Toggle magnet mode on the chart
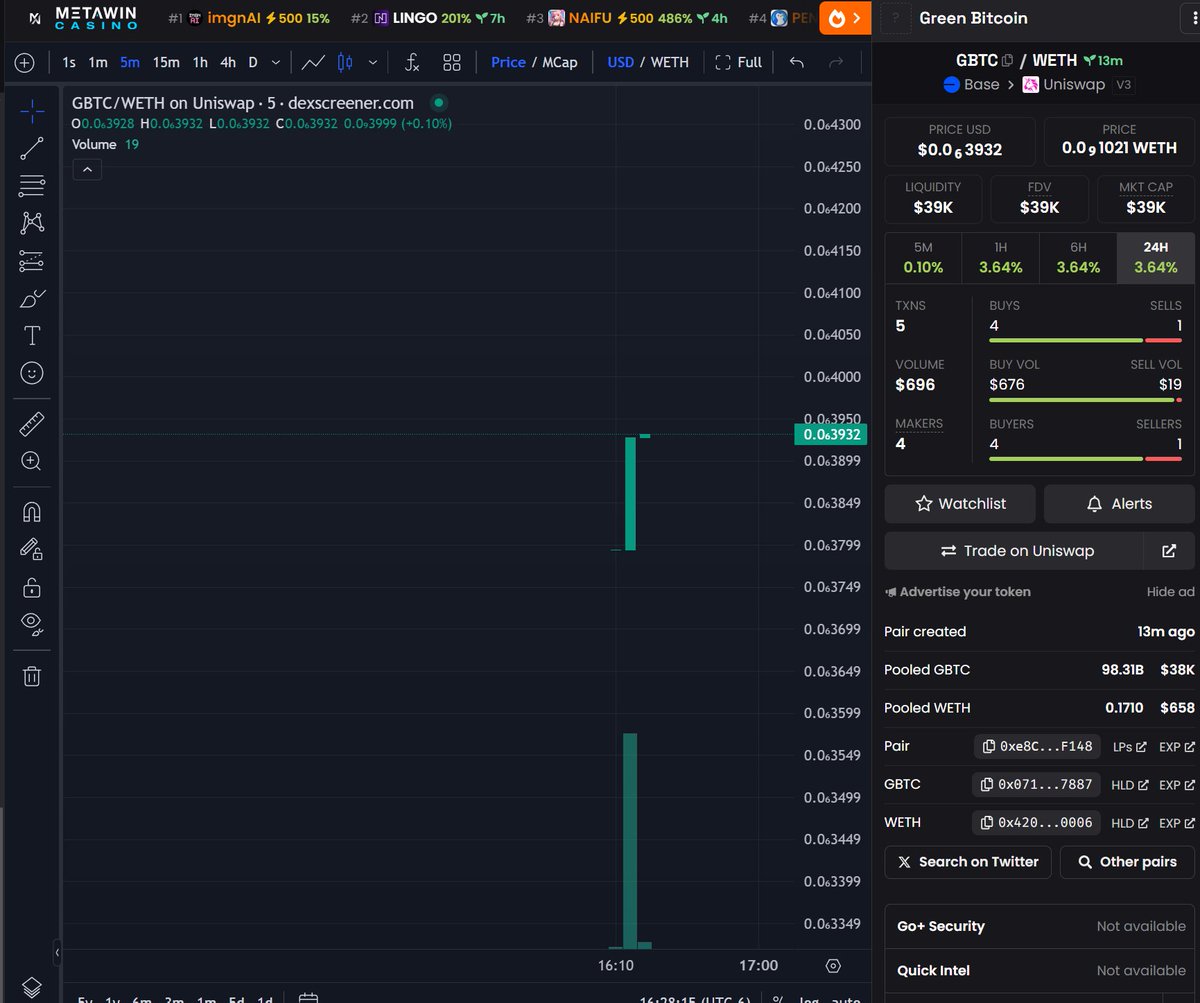 click(x=32, y=512)
